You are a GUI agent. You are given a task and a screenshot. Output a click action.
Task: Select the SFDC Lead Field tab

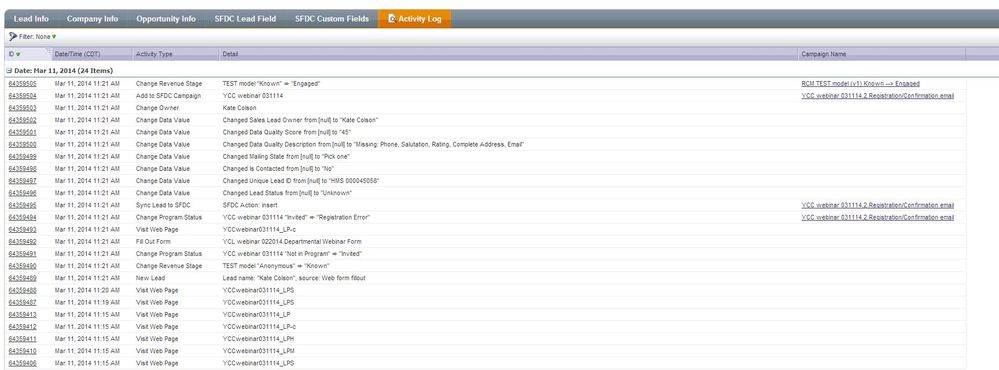pos(245,19)
